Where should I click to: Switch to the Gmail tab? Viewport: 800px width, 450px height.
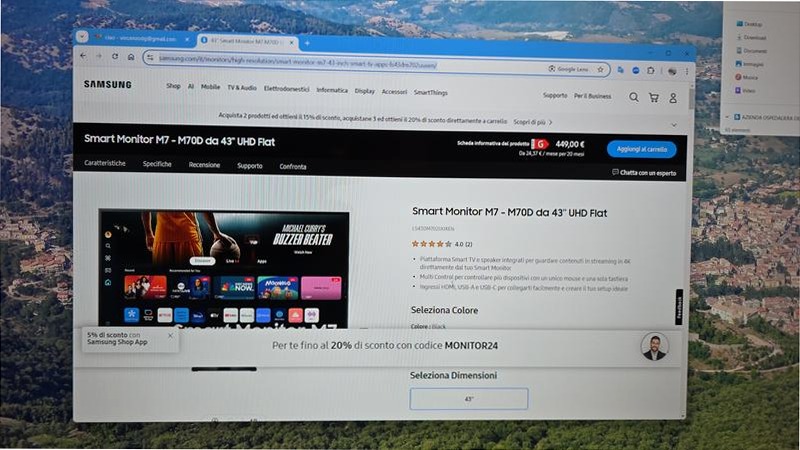click(x=141, y=38)
